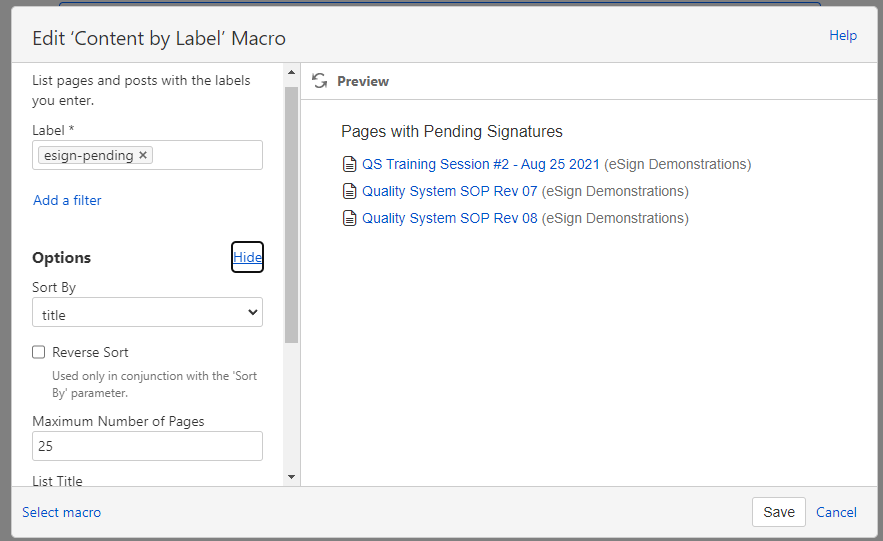Click inside the Label input field

pos(207,155)
